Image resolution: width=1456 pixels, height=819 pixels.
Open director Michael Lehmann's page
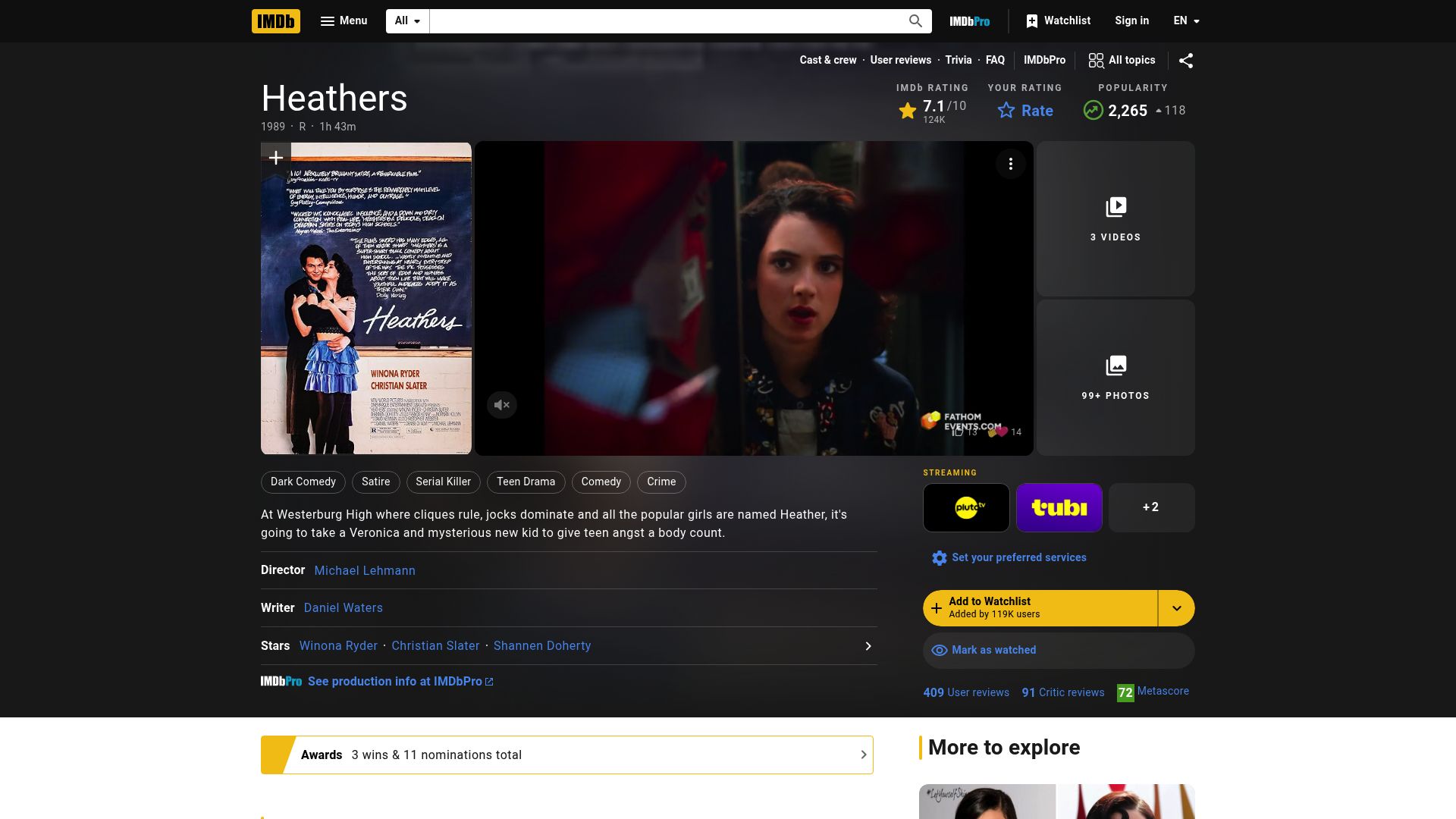pyautogui.click(x=365, y=570)
